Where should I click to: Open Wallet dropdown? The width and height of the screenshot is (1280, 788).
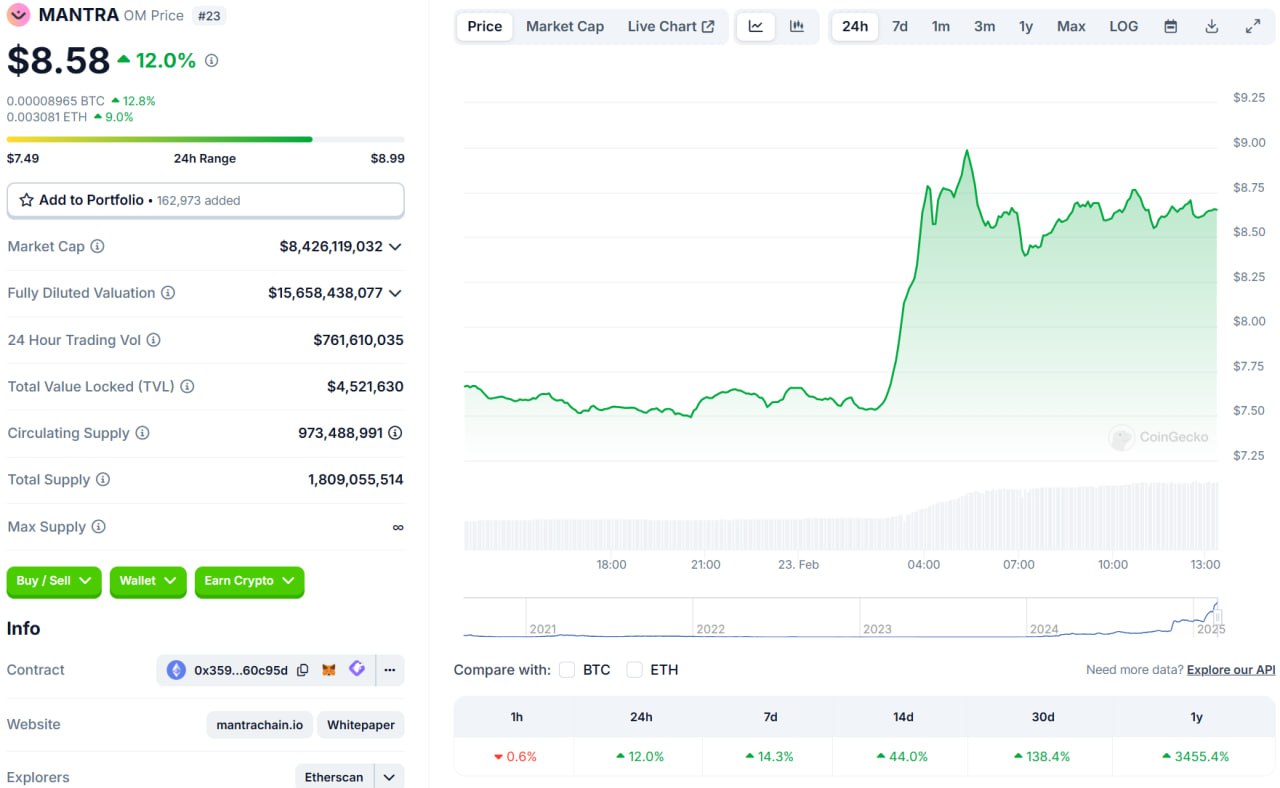click(x=148, y=581)
